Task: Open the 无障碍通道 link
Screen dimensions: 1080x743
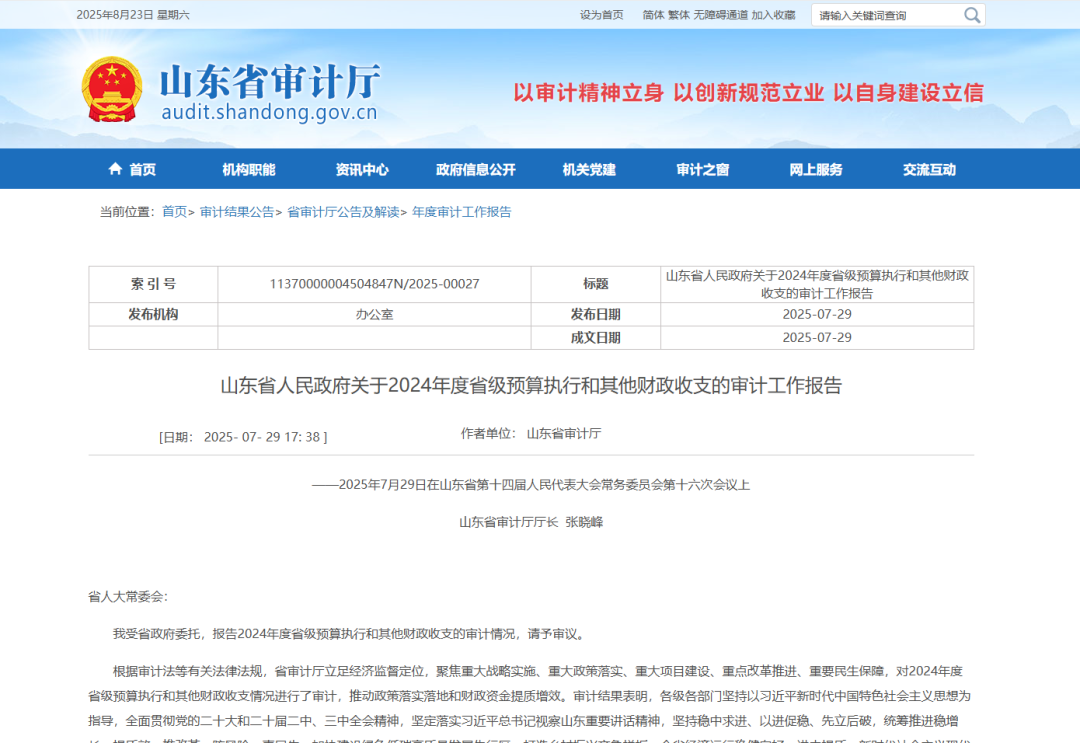Action: (x=720, y=15)
